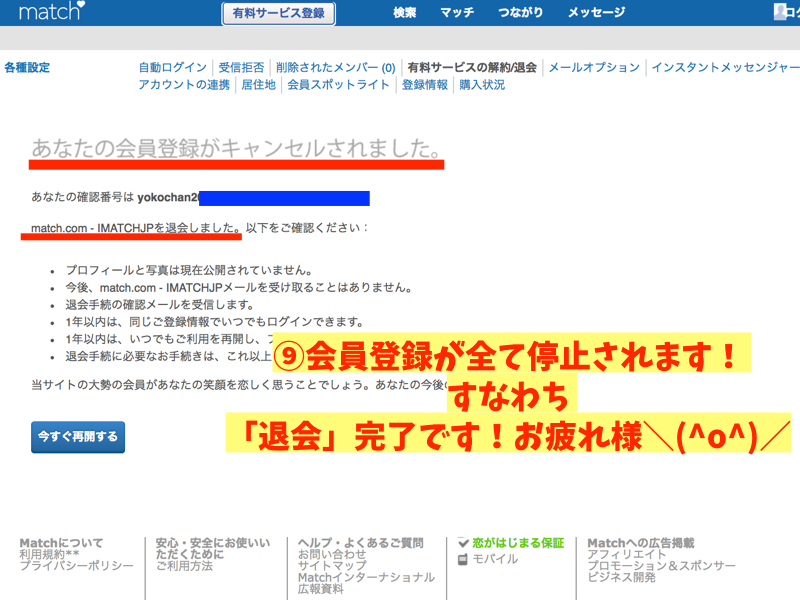
Task: Open the インスタントメッセンジャー link
Action: tap(726, 67)
